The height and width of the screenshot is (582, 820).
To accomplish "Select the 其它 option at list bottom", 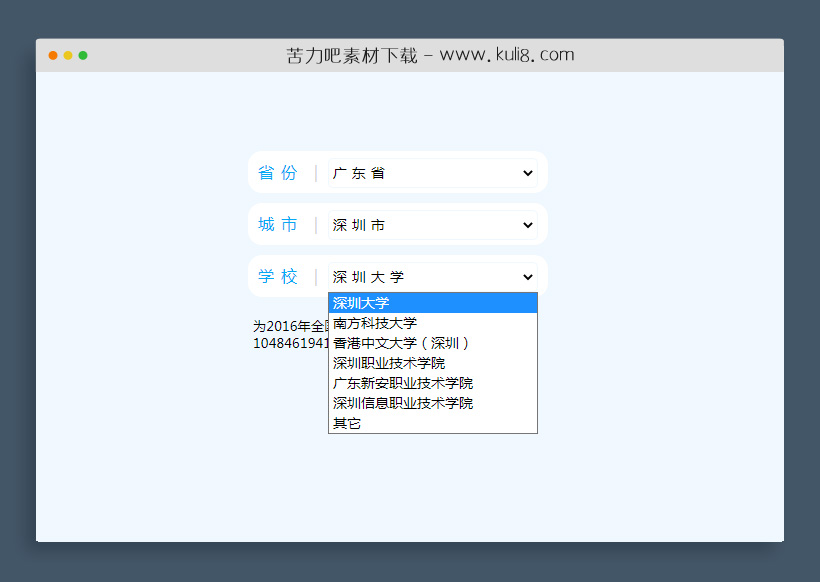I will point(346,422).
